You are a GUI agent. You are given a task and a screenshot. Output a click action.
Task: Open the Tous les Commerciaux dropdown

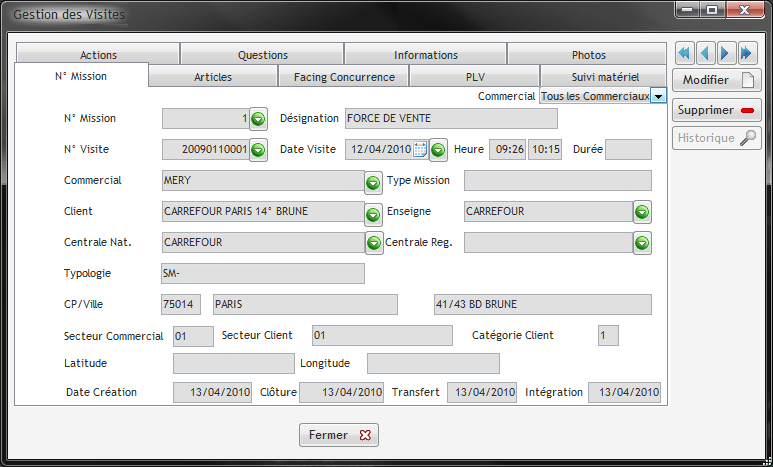pyautogui.click(x=658, y=96)
